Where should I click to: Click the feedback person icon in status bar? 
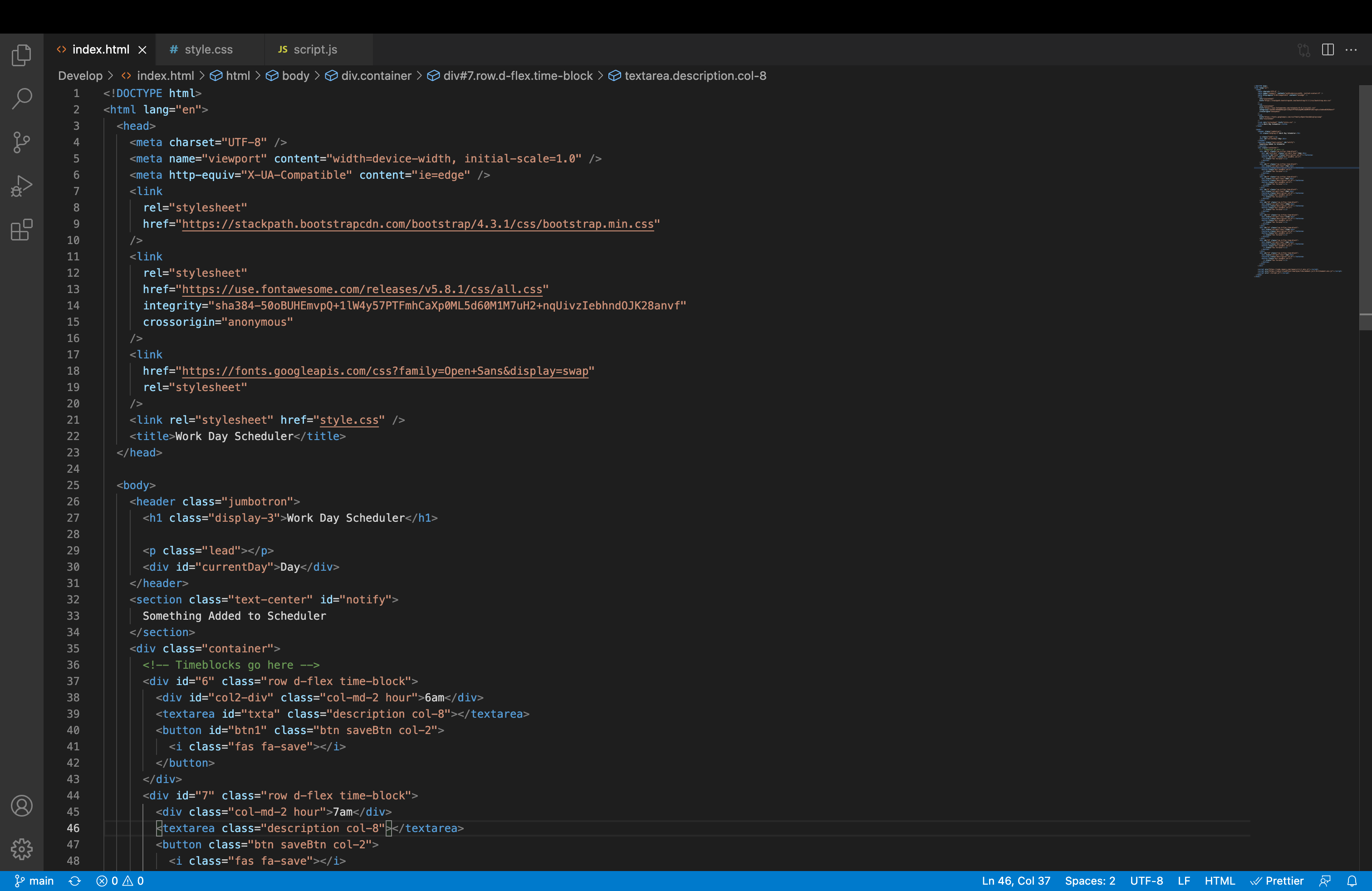pyautogui.click(x=1325, y=881)
